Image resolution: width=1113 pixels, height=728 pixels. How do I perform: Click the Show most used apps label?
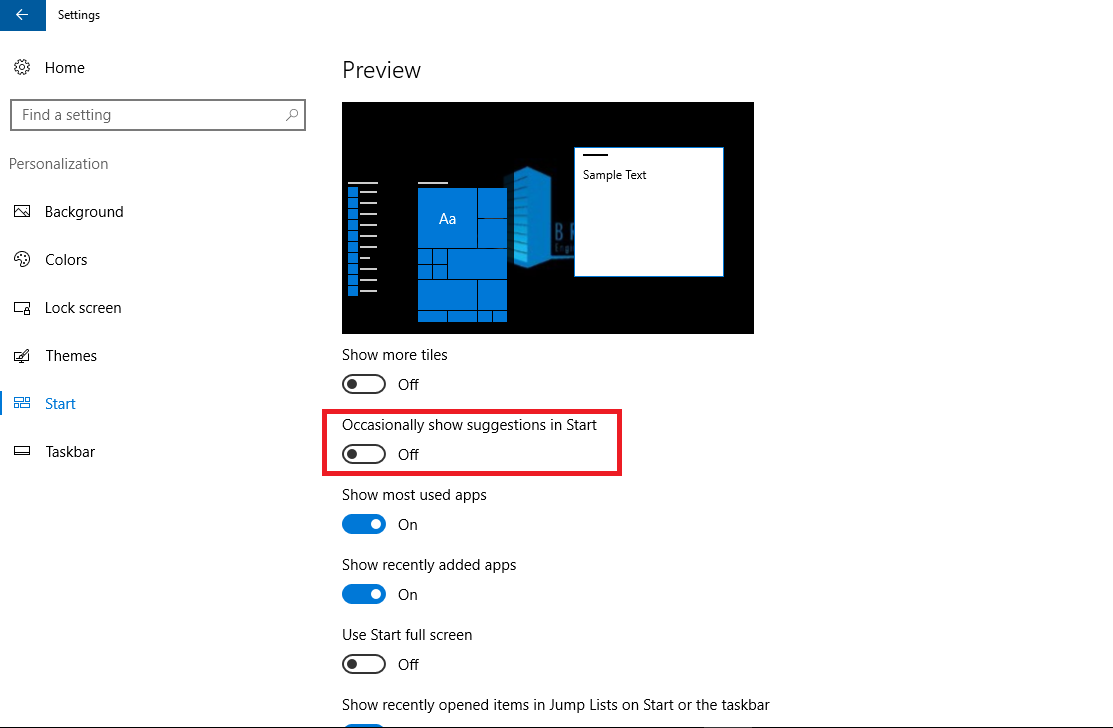click(414, 495)
